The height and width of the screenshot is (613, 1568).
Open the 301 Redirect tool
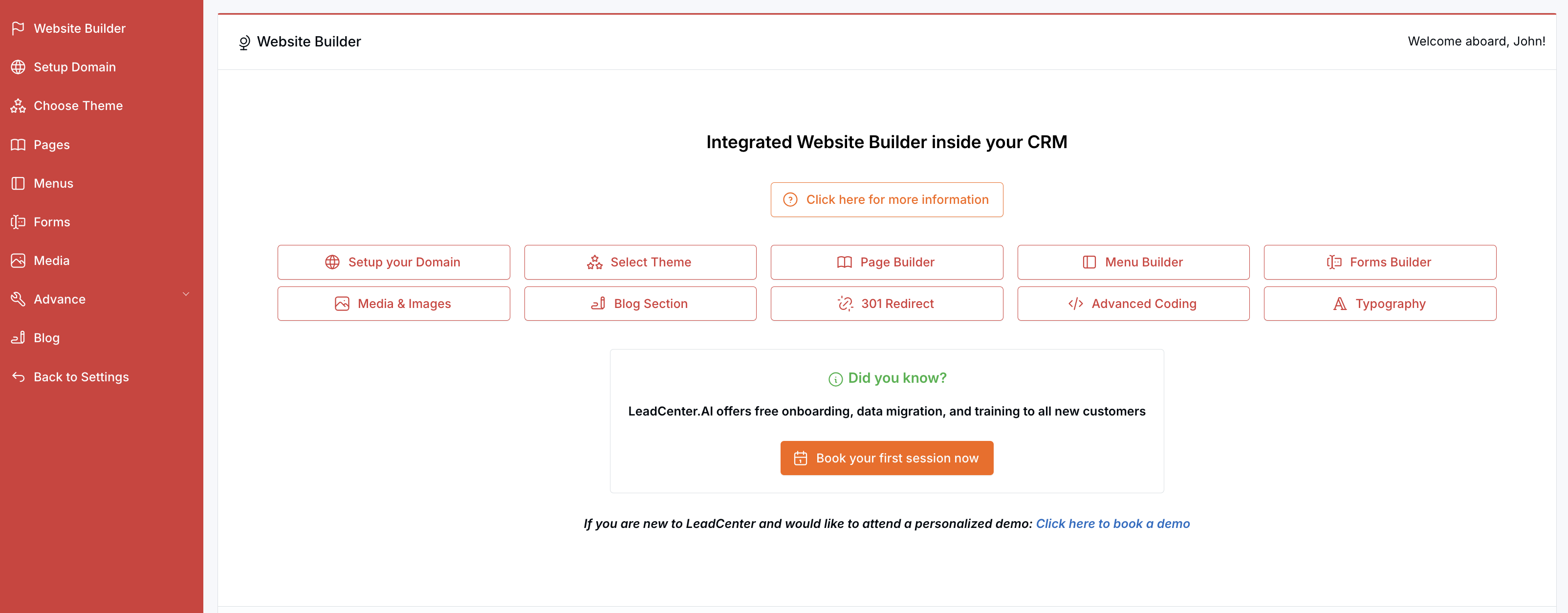886,304
